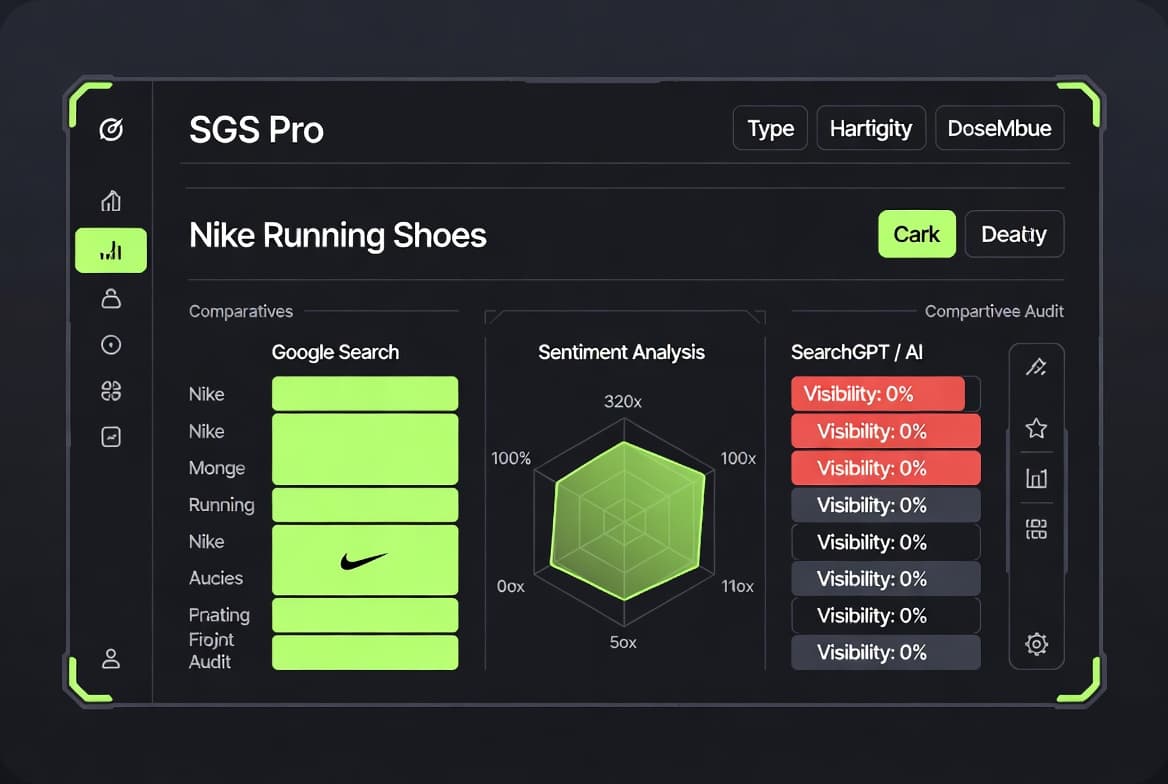This screenshot has height=784, width=1168.
Task: Open the home dashboard icon in sidebar
Action: 110,201
